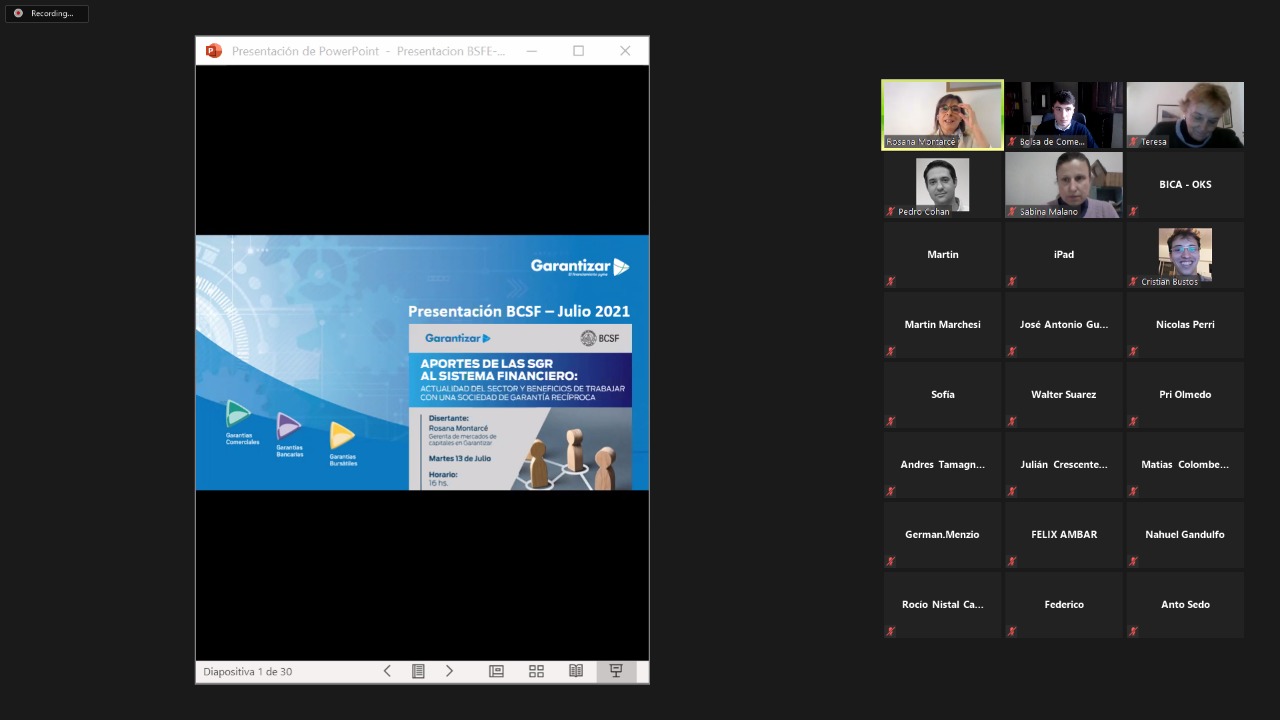Click muted mic icon on Nahuel Gandulfo tile
1280x720 pixels.
coord(1133,561)
